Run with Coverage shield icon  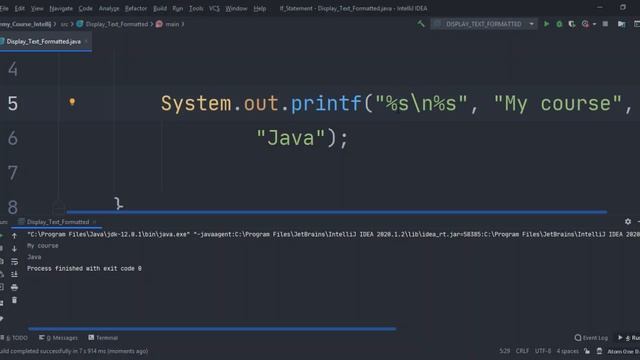[x=572, y=24]
